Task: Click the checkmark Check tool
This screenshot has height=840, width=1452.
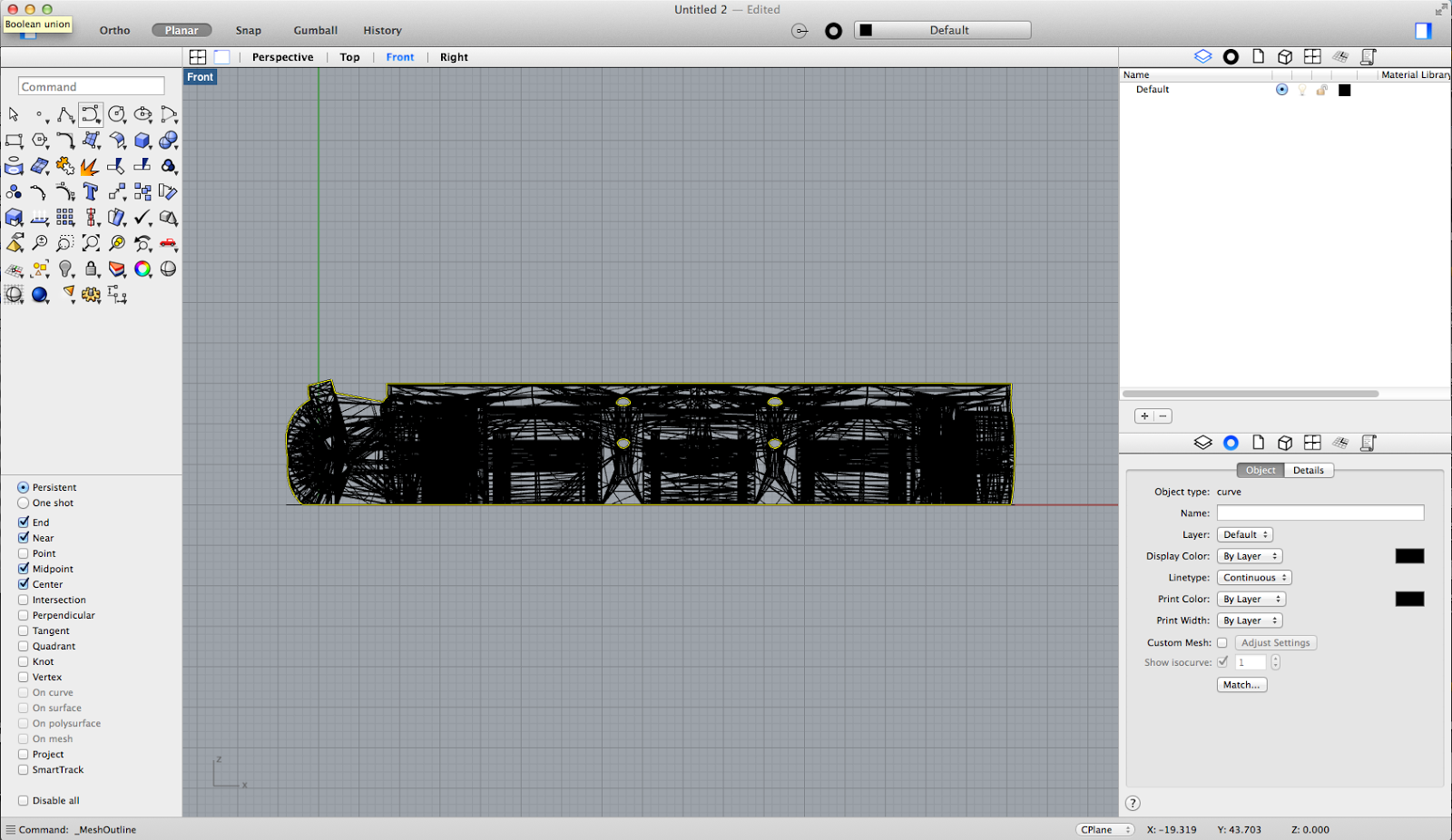Action: point(142,218)
